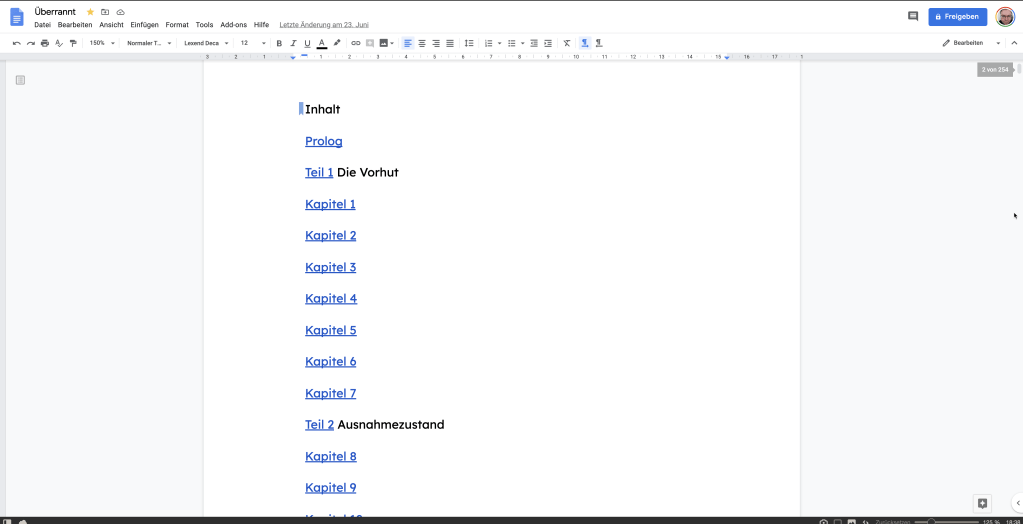
Task: Open the 150% zoom dropdown
Action: point(102,43)
